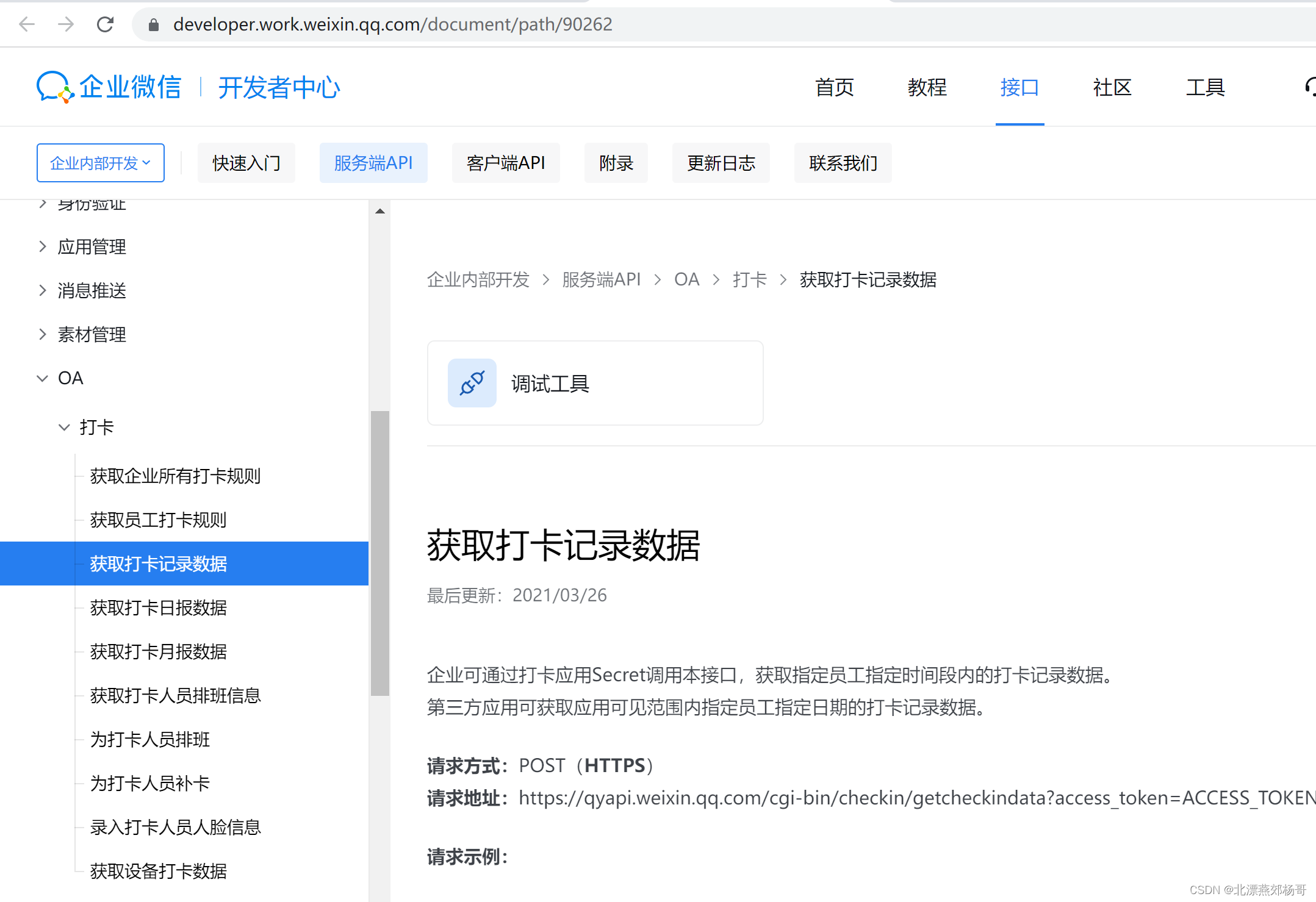Expand the 应用管理 tree chevron

42,246
